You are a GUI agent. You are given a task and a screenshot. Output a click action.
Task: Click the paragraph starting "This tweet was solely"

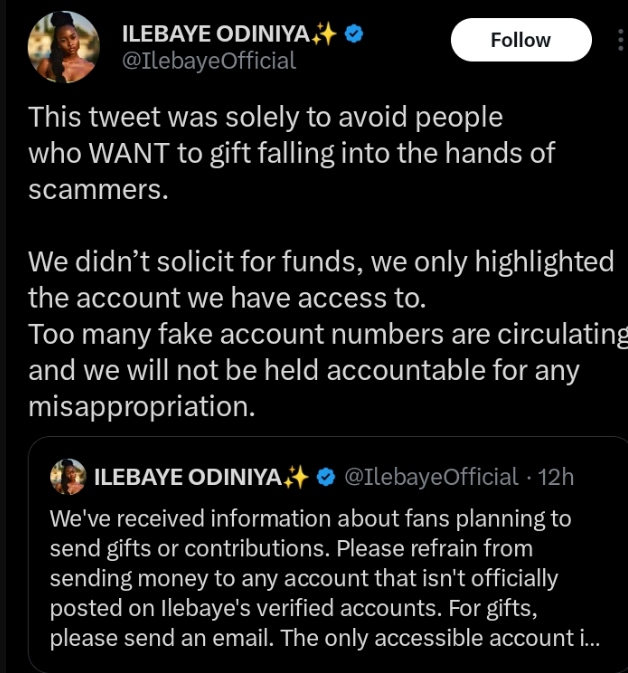click(x=290, y=153)
